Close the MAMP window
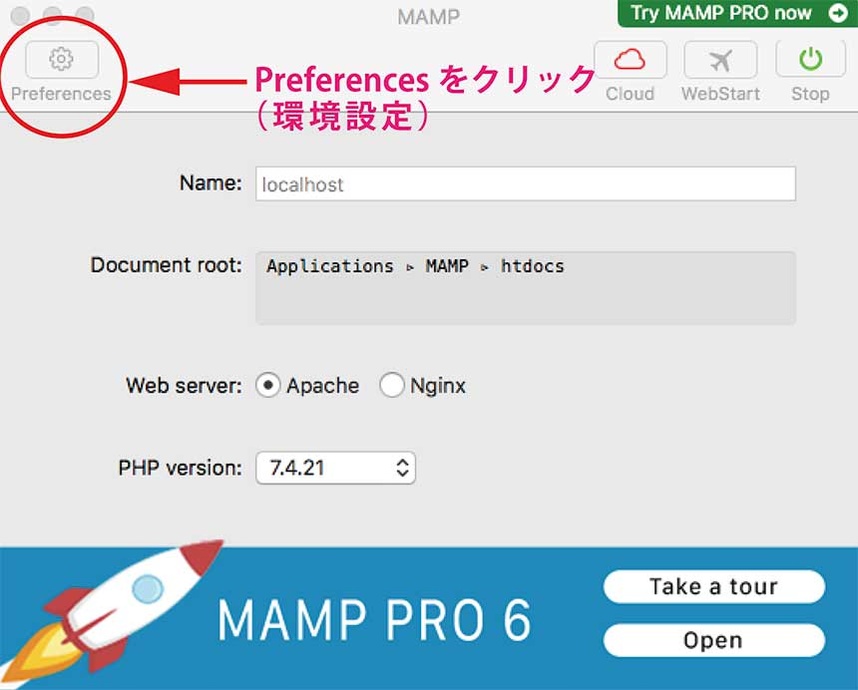 [x=21, y=16]
